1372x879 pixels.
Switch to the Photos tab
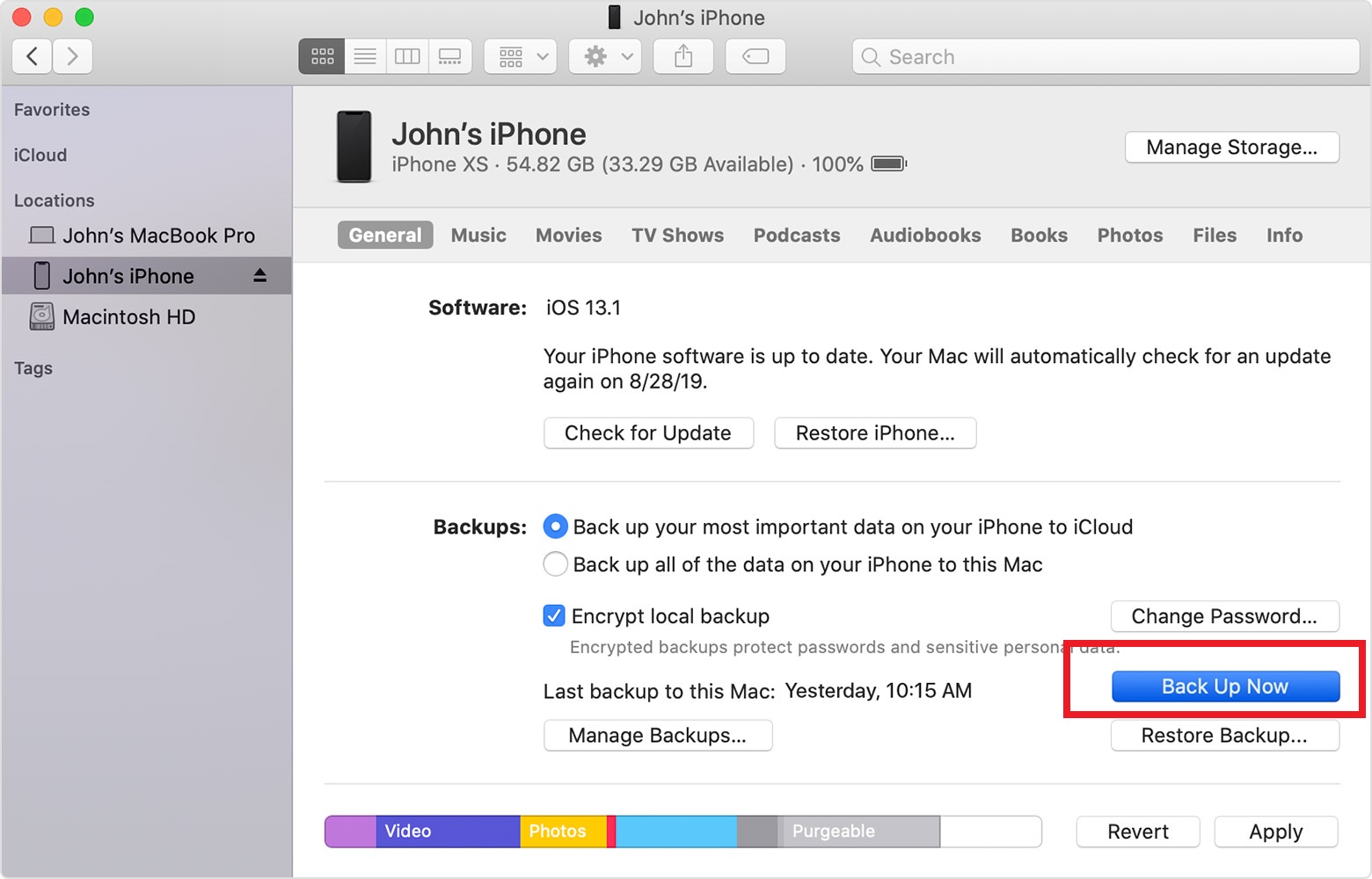1130,235
